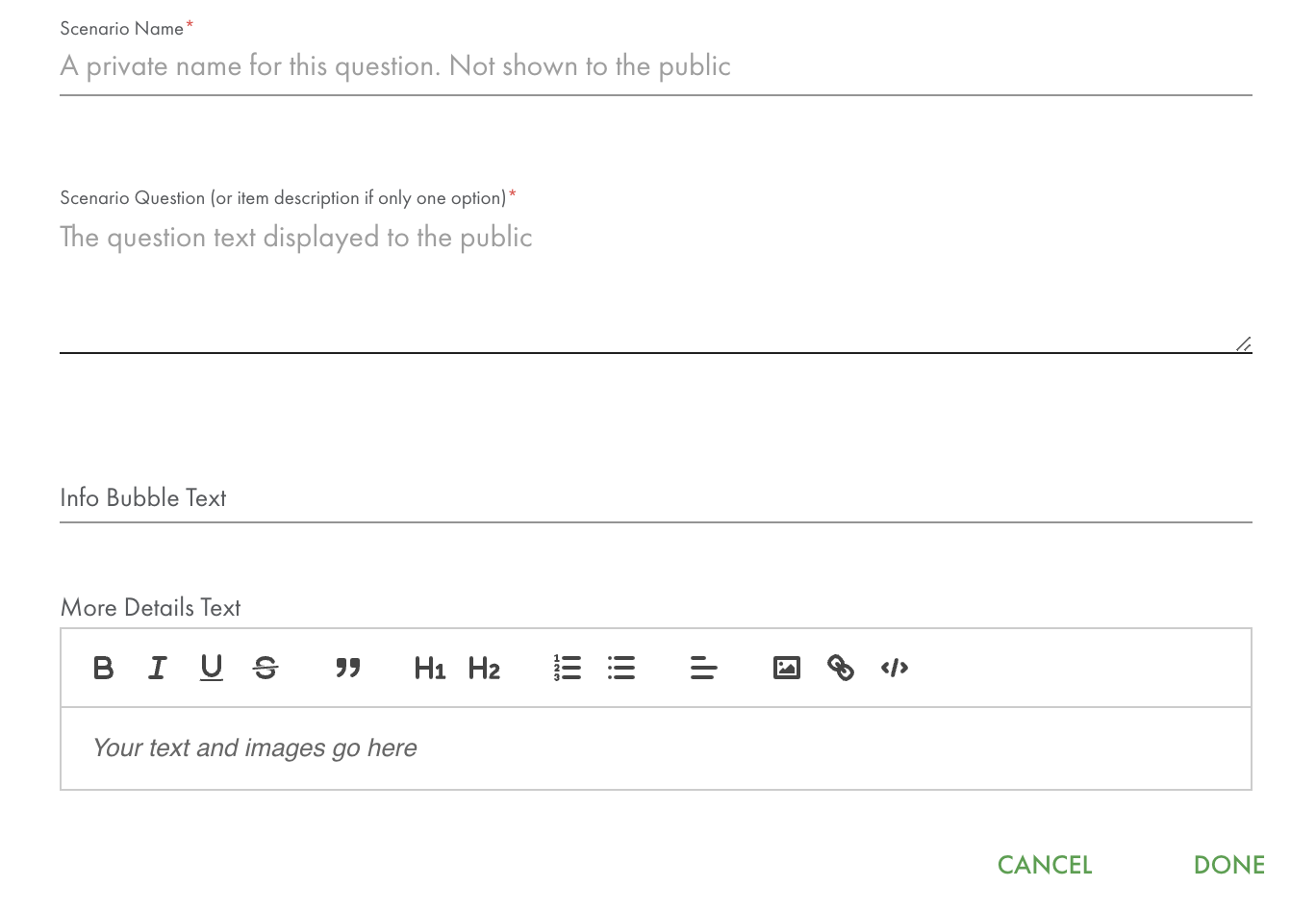Insert a block quote
The image size is (1316, 912).
tap(348, 668)
